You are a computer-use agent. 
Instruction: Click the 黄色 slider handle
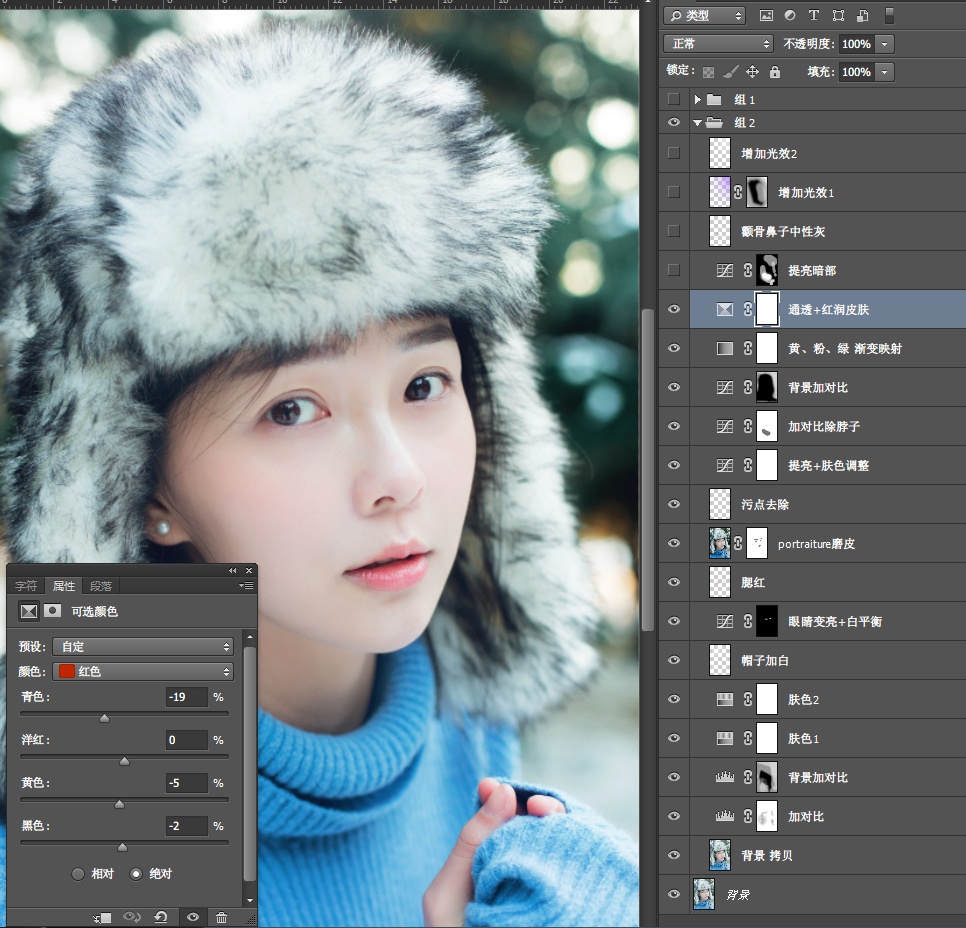(120, 804)
